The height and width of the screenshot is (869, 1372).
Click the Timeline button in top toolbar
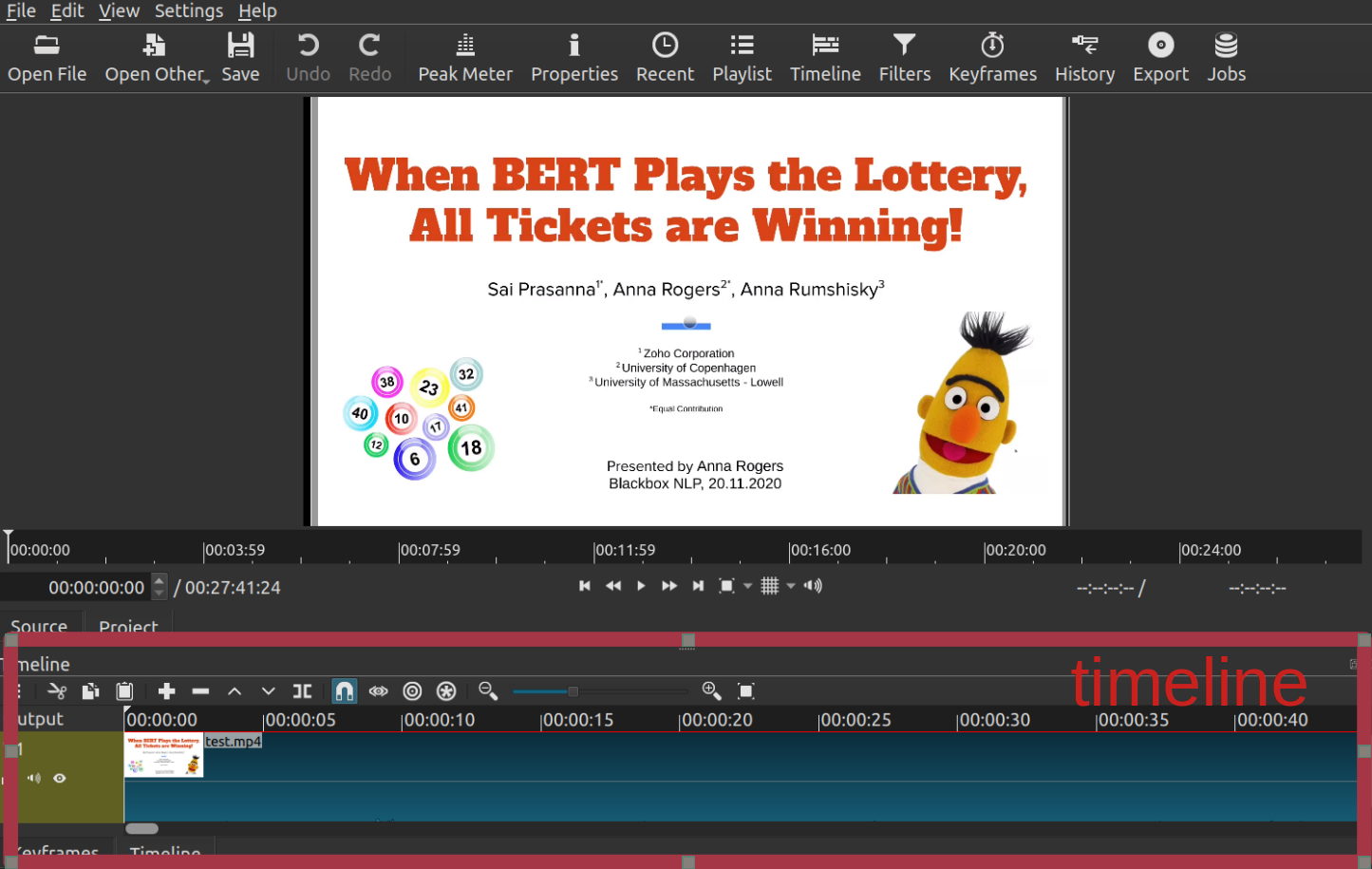825,58
